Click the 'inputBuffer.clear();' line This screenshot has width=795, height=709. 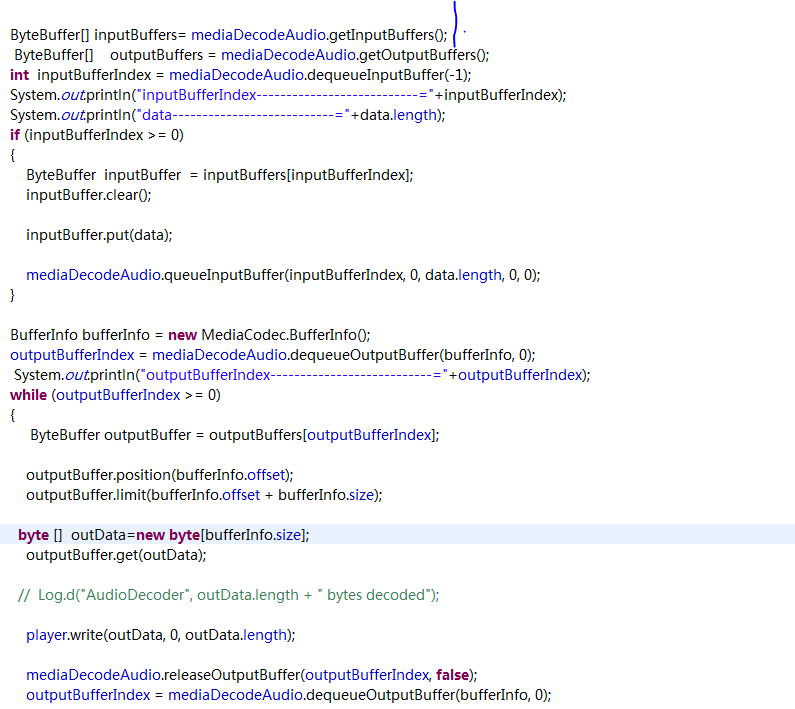coord(89,195)
